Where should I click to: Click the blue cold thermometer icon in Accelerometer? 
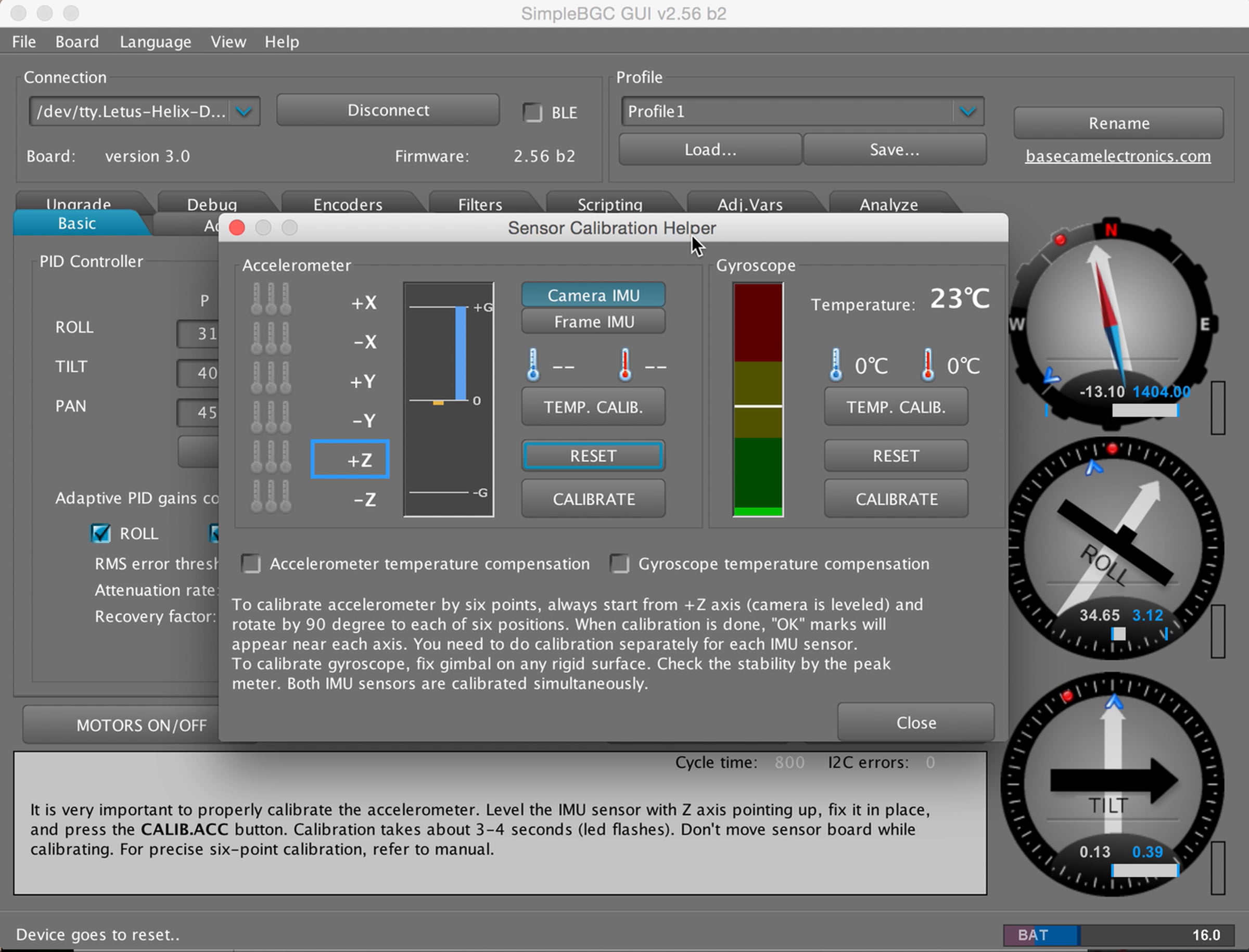532,365
